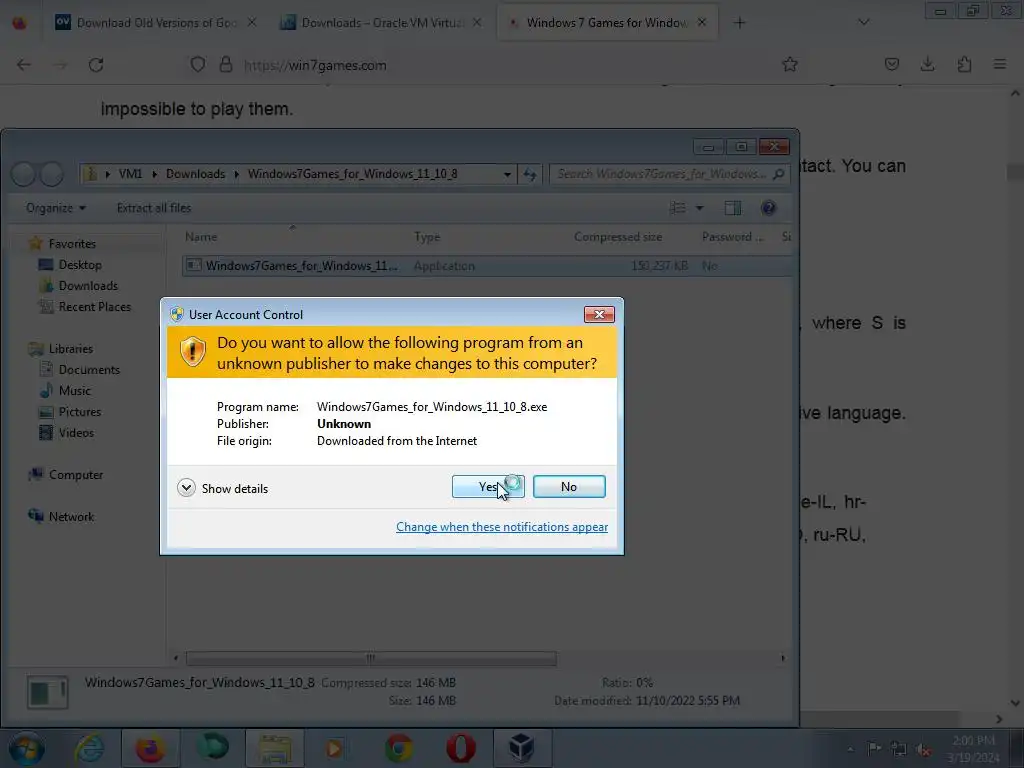The width and height of the screenshot is (1024, 768).
Task: Click Yes in User Account Control dialog
Action: (x=488, y=487)
